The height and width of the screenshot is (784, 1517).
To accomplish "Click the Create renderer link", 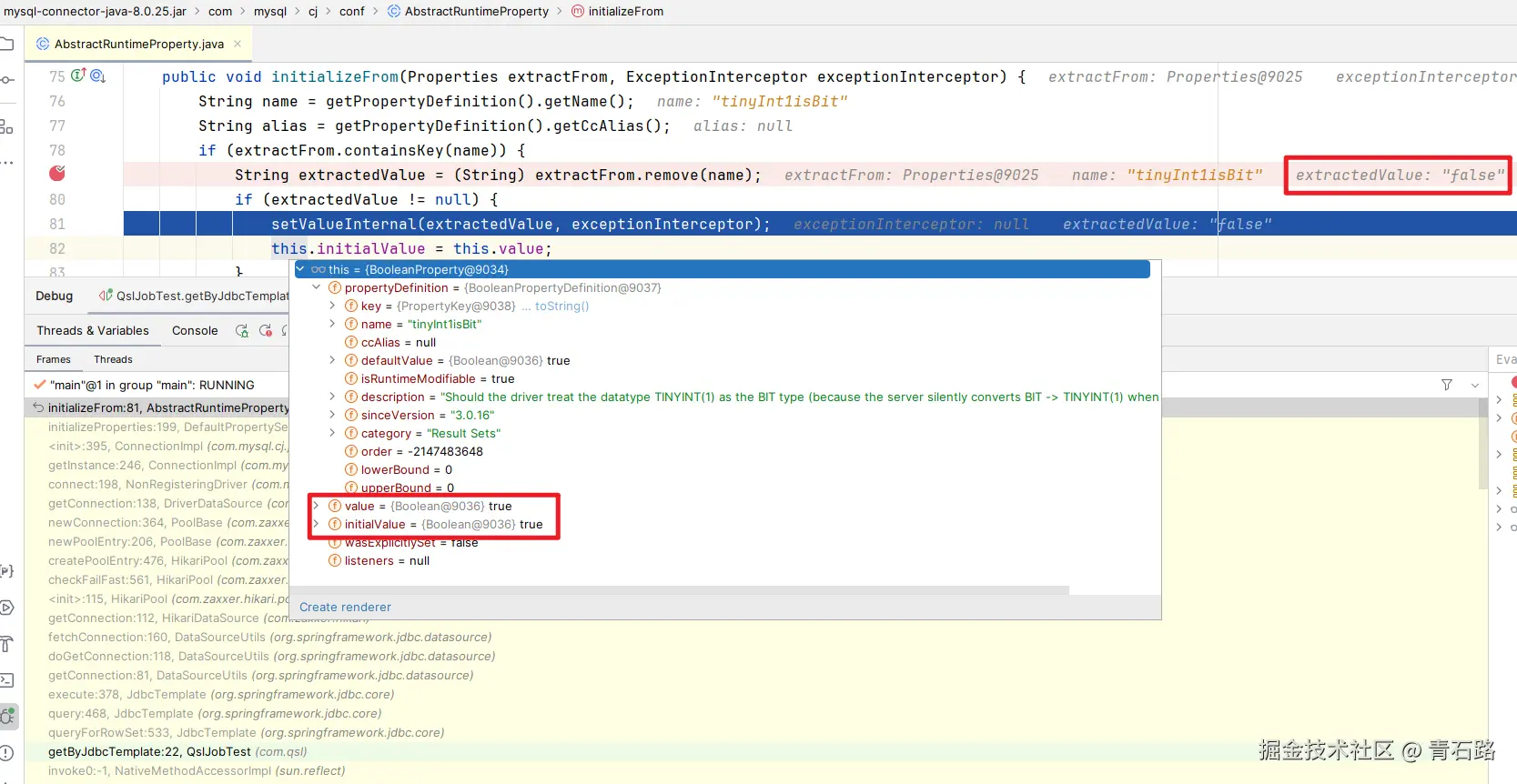I will point(345,607).
